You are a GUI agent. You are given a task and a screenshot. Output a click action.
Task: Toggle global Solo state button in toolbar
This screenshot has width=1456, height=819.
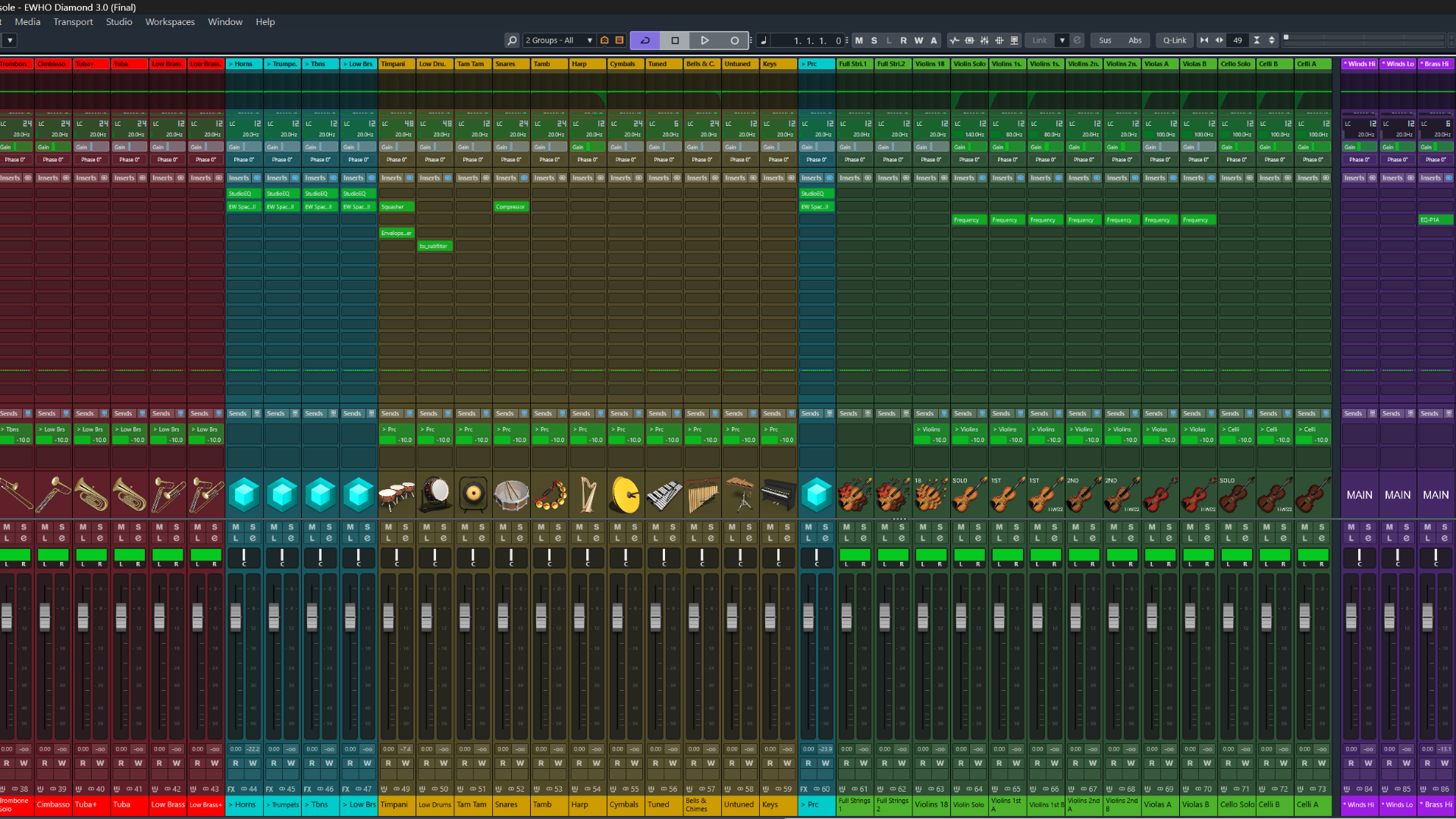tap(874, 40)
